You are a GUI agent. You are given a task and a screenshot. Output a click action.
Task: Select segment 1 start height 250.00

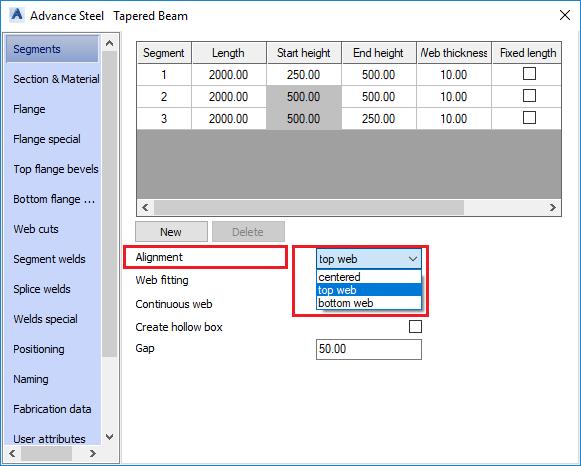[x=304, y=75]
